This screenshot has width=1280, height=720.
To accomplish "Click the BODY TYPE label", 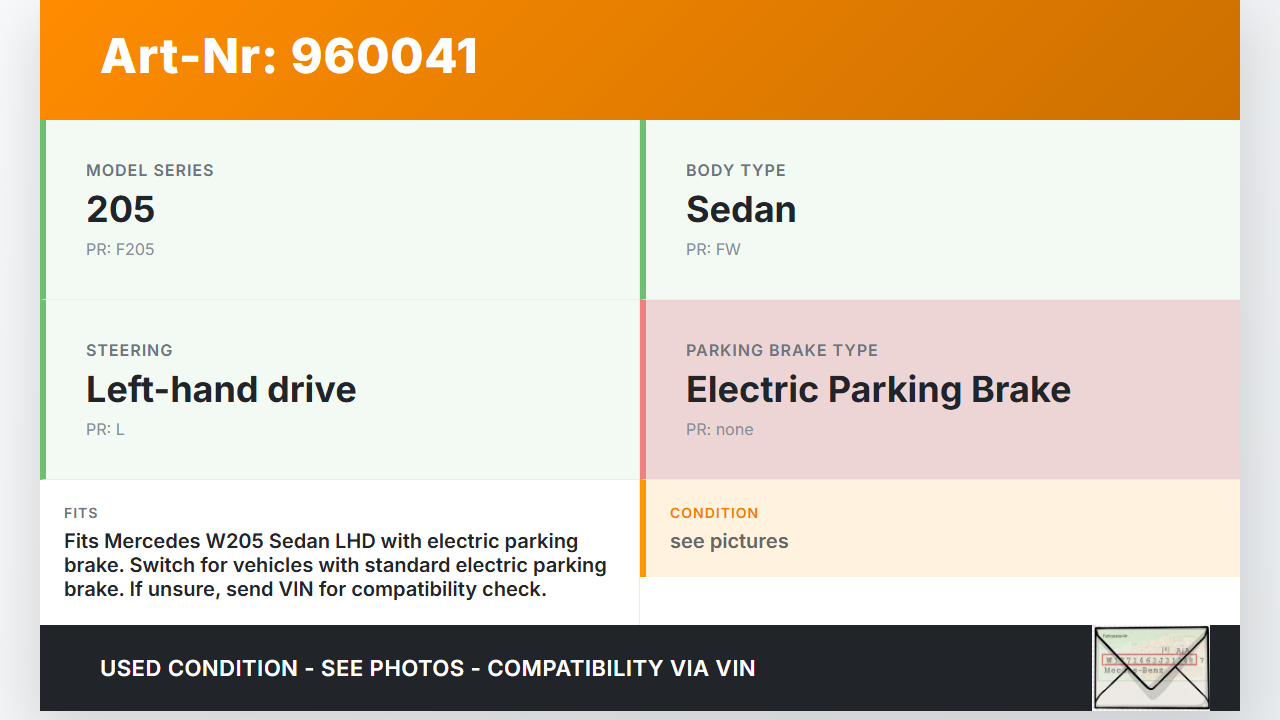I will tap(736, 171).
